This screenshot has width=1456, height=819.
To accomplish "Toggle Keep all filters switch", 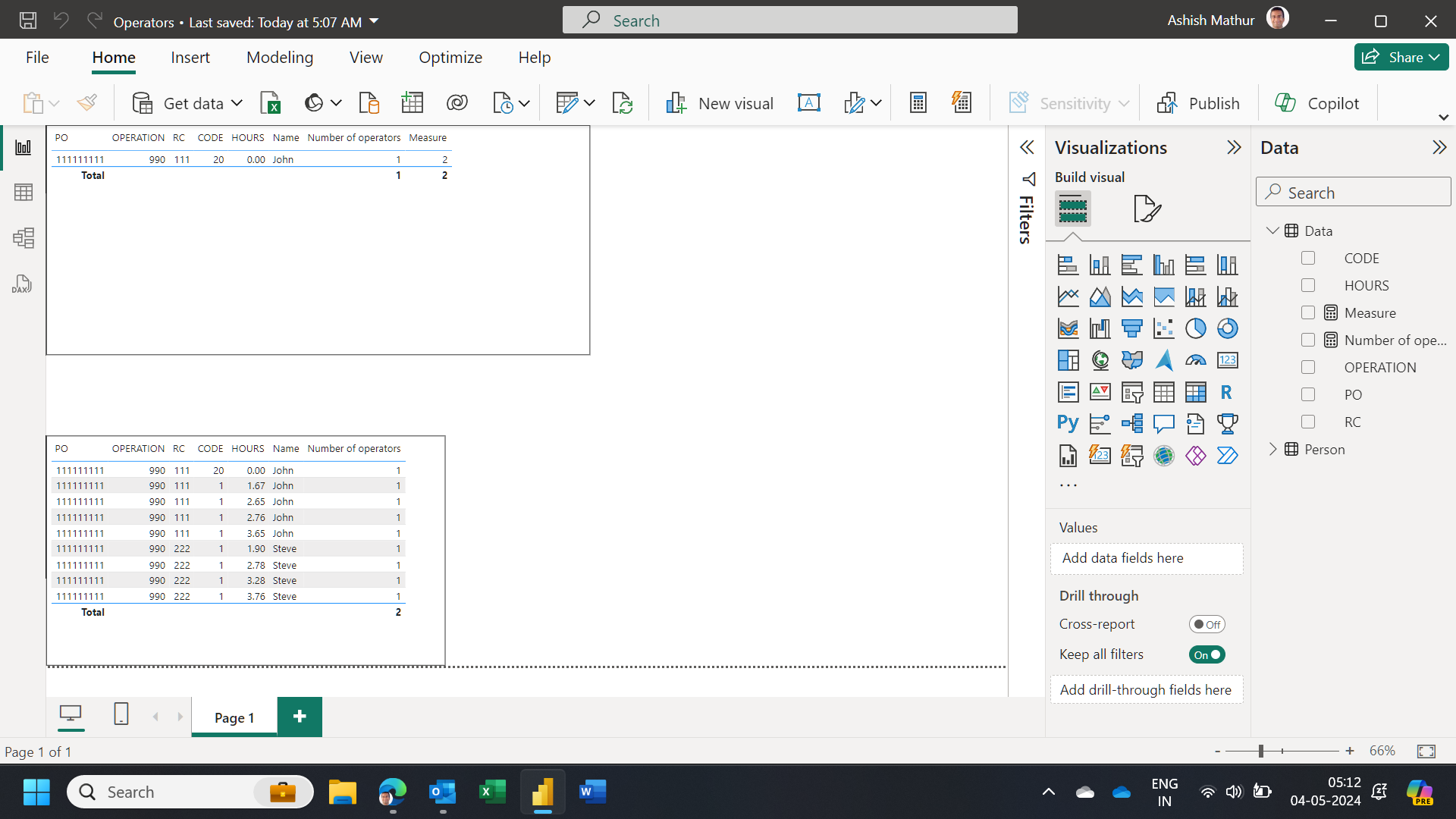I will click(x=1207, y=654).
